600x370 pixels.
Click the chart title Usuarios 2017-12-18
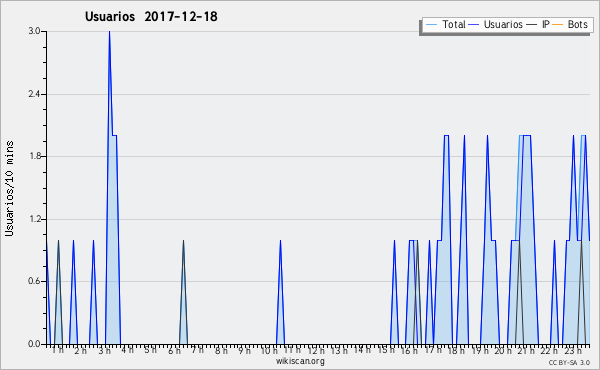click(151, 16)
